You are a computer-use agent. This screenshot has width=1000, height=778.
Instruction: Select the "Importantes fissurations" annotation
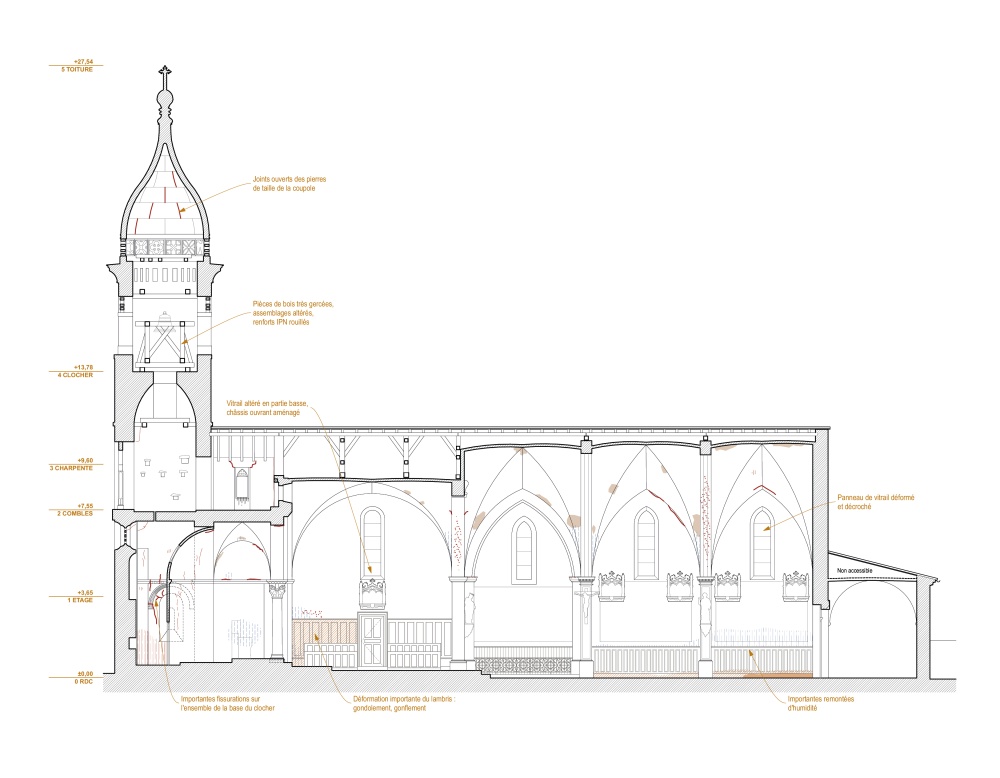(x=228, y=703)
